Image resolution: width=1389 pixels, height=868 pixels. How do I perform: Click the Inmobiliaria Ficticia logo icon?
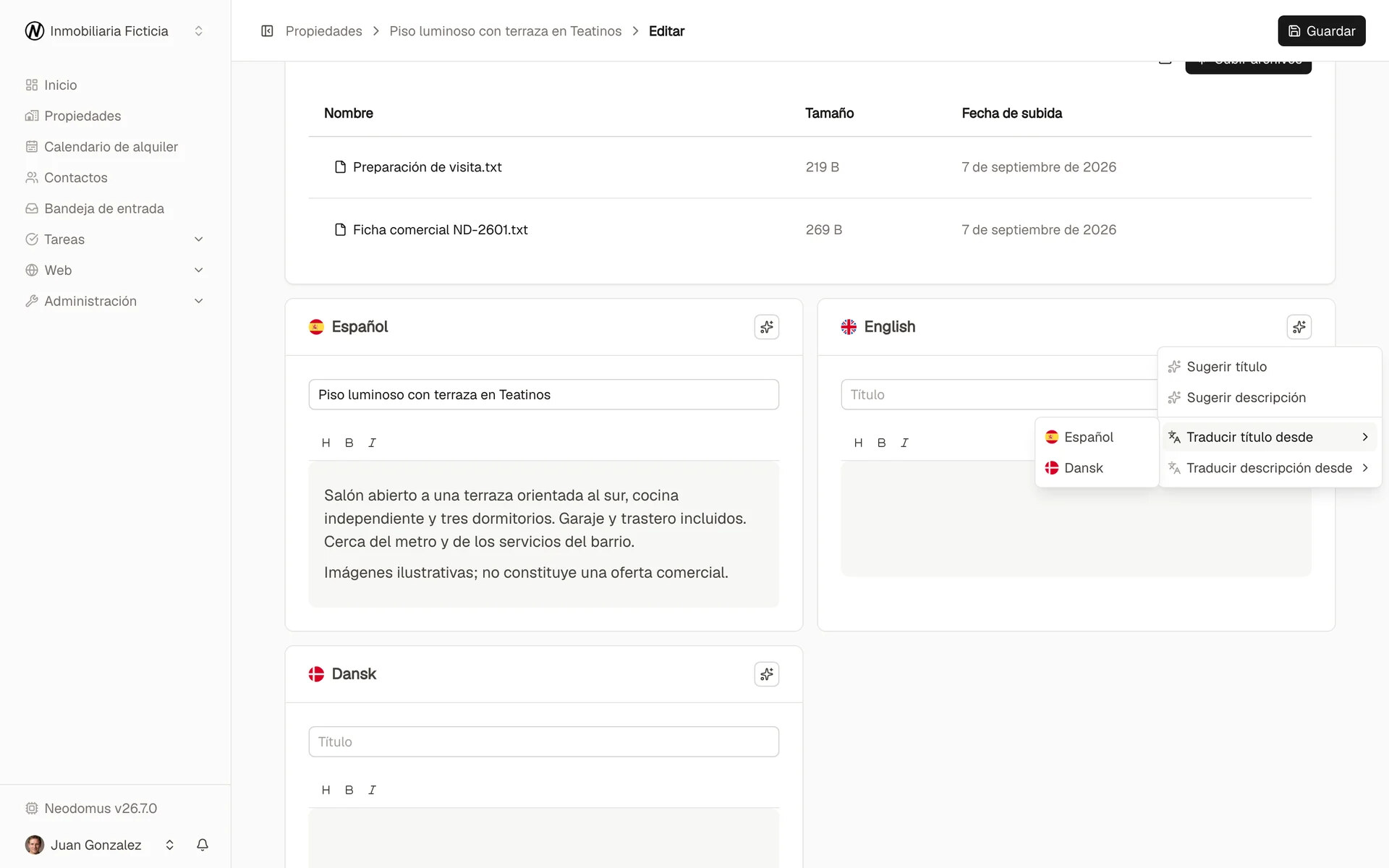tap(35, 31)
